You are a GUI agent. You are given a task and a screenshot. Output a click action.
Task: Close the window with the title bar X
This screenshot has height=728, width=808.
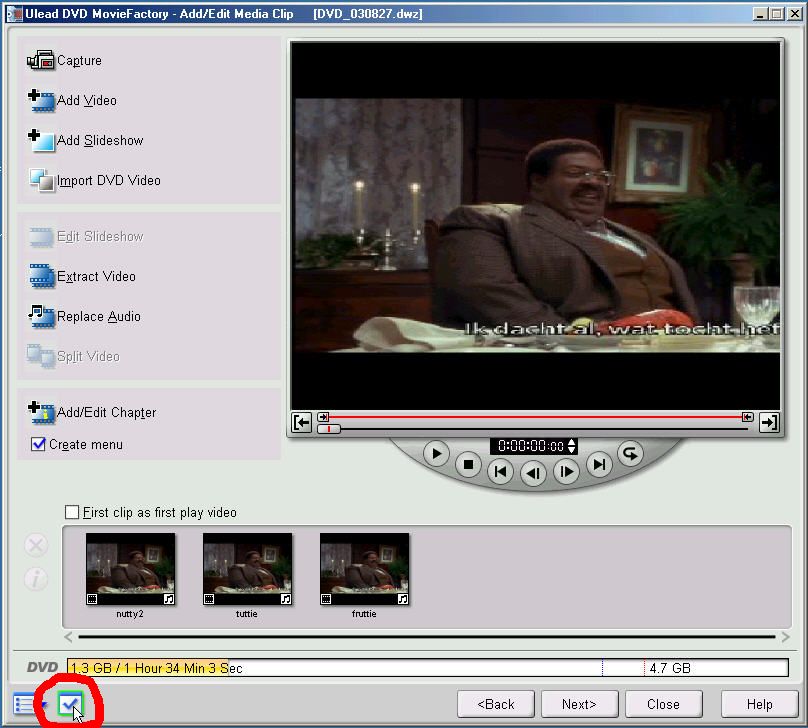795,14
